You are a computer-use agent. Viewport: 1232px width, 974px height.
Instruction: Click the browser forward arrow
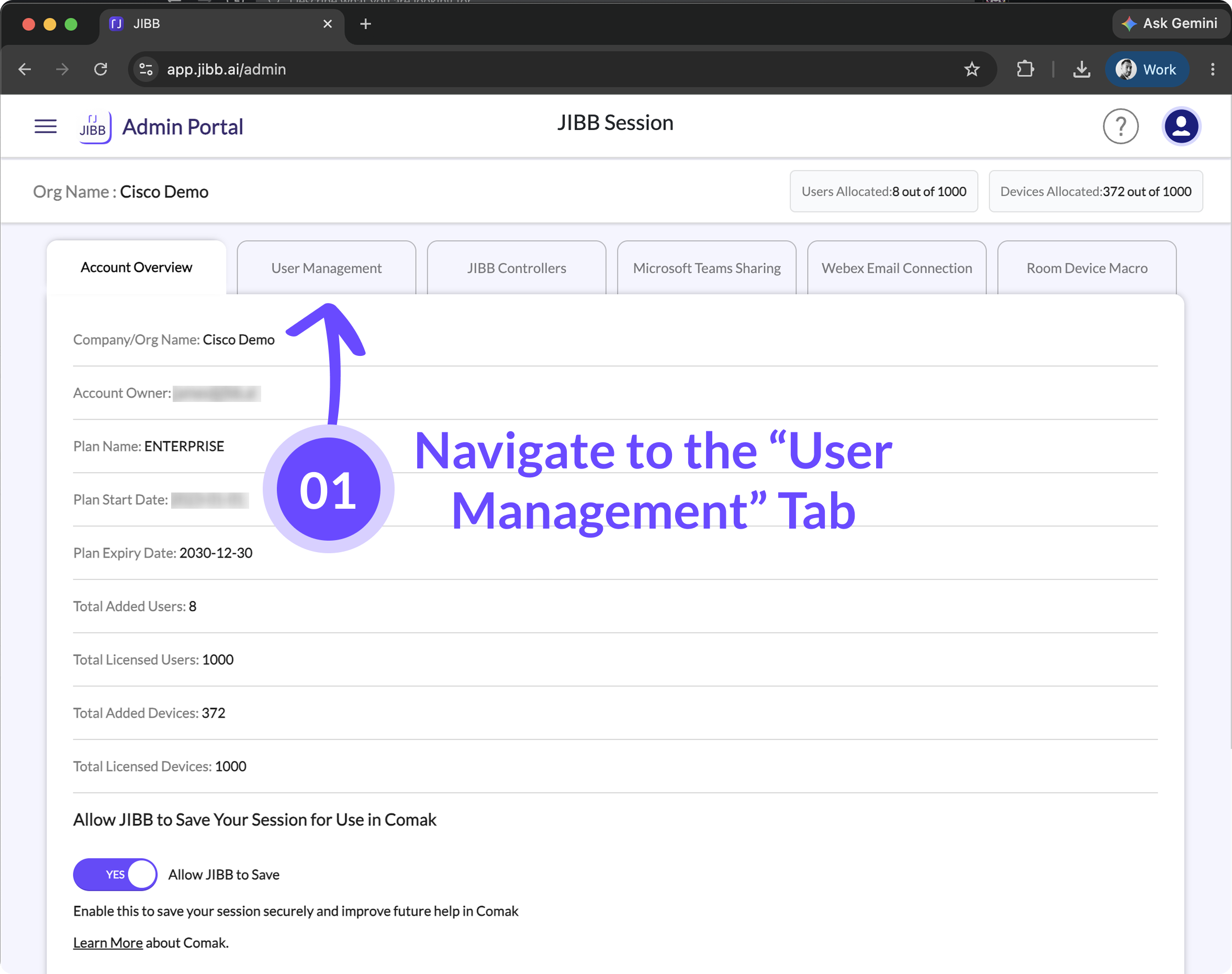click(x=62, y=69)
